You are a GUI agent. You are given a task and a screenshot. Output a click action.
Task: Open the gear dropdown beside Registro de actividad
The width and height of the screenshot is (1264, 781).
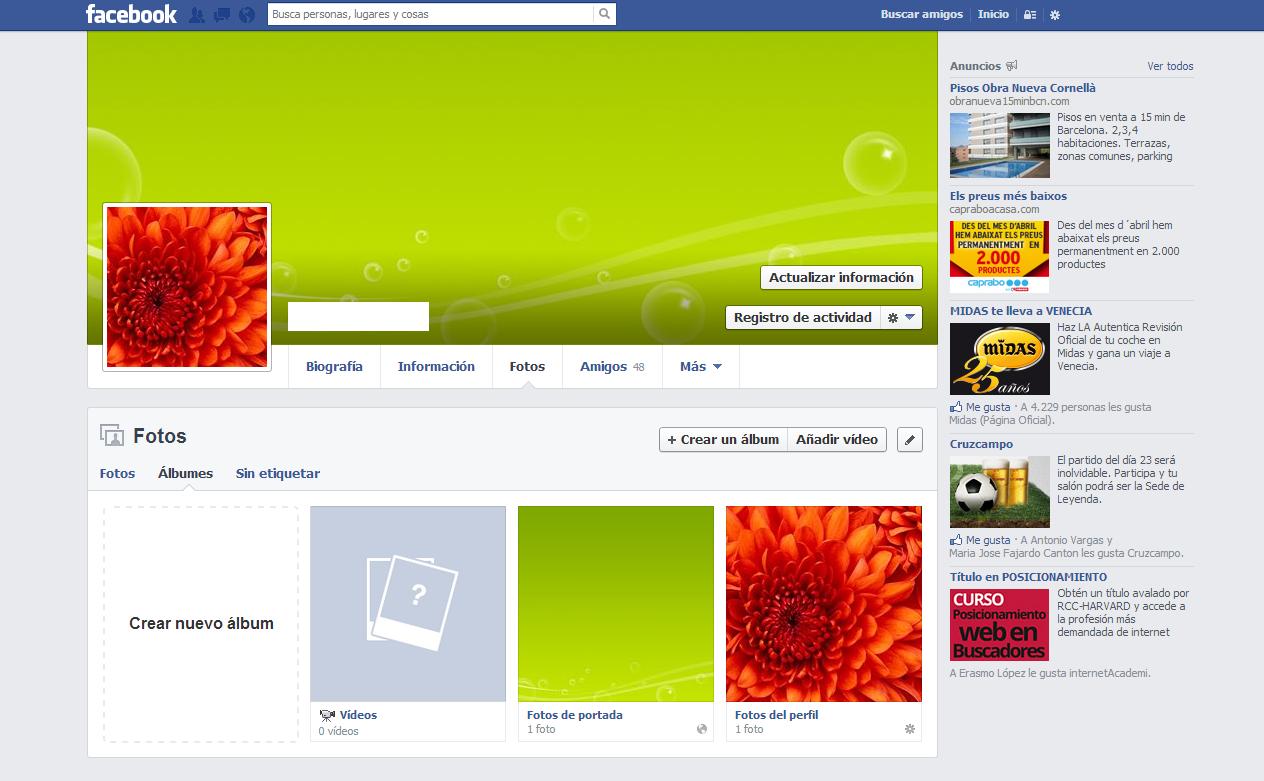click(901, 318)
